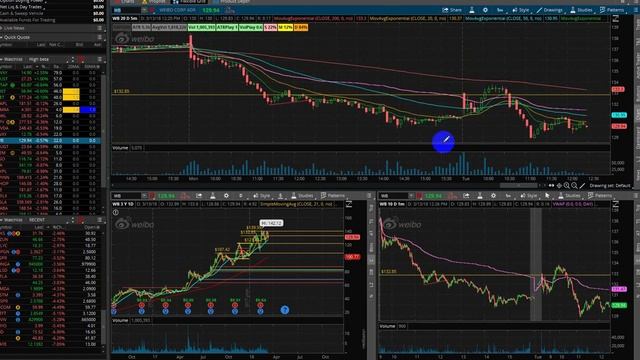Select crosshair tool below top chart
The image size is (640, 360).
coord(559,186)
